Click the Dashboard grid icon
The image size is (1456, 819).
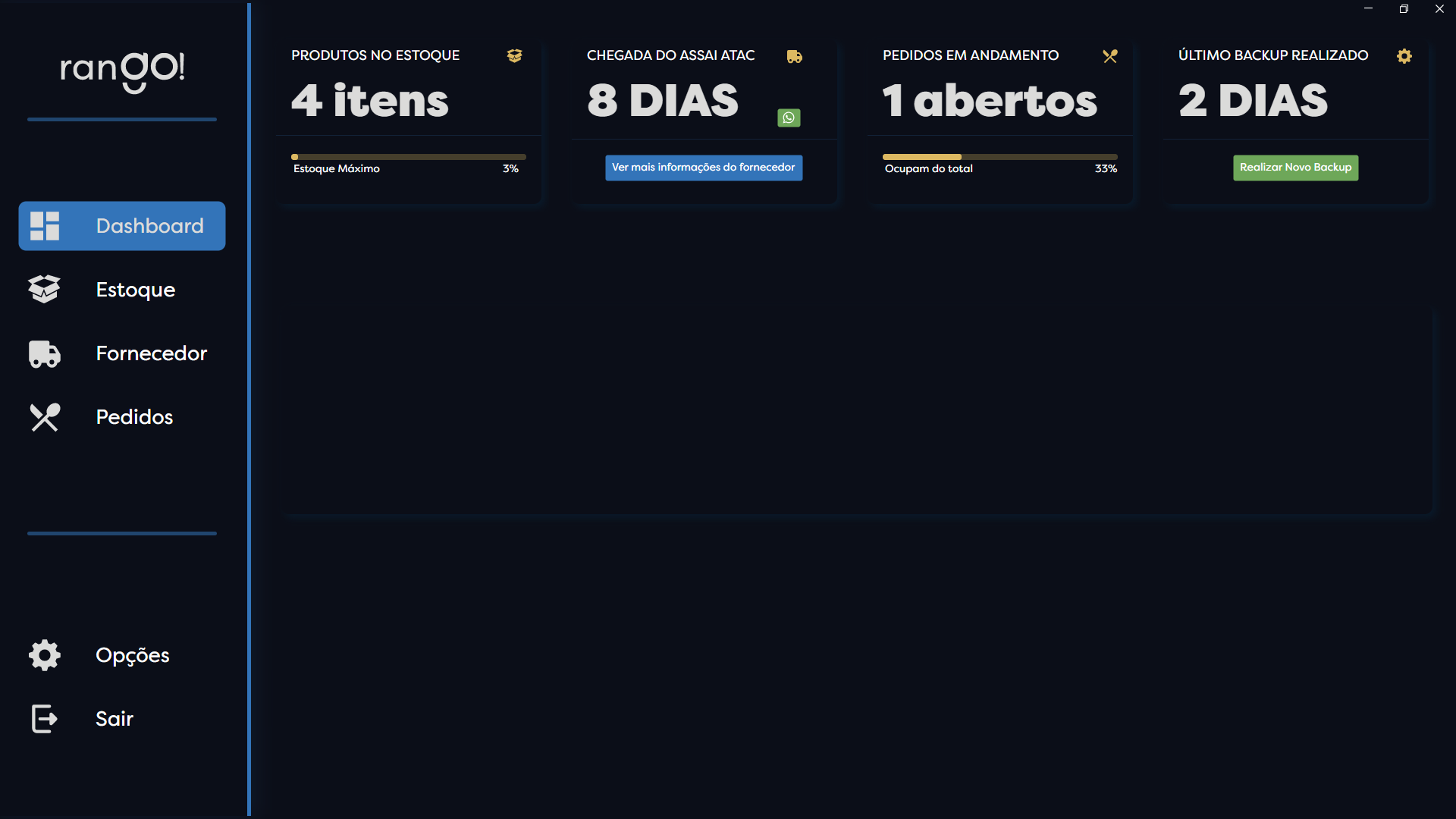tap(44, 225)
